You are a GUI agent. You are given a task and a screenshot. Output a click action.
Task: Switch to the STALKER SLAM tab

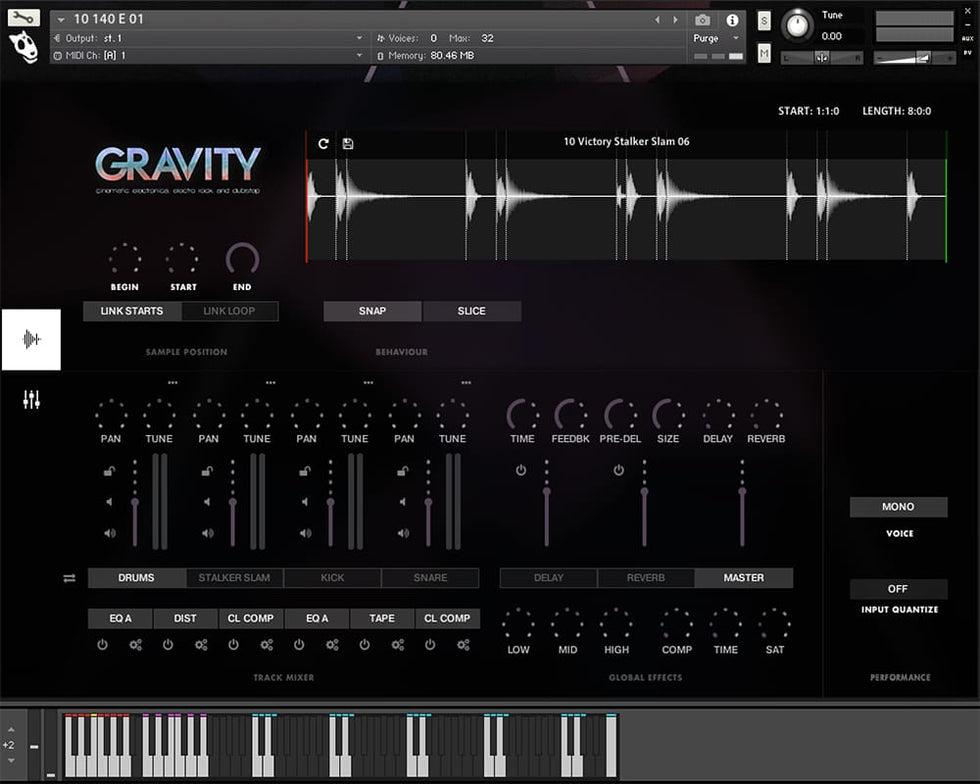tap(234, 578)
